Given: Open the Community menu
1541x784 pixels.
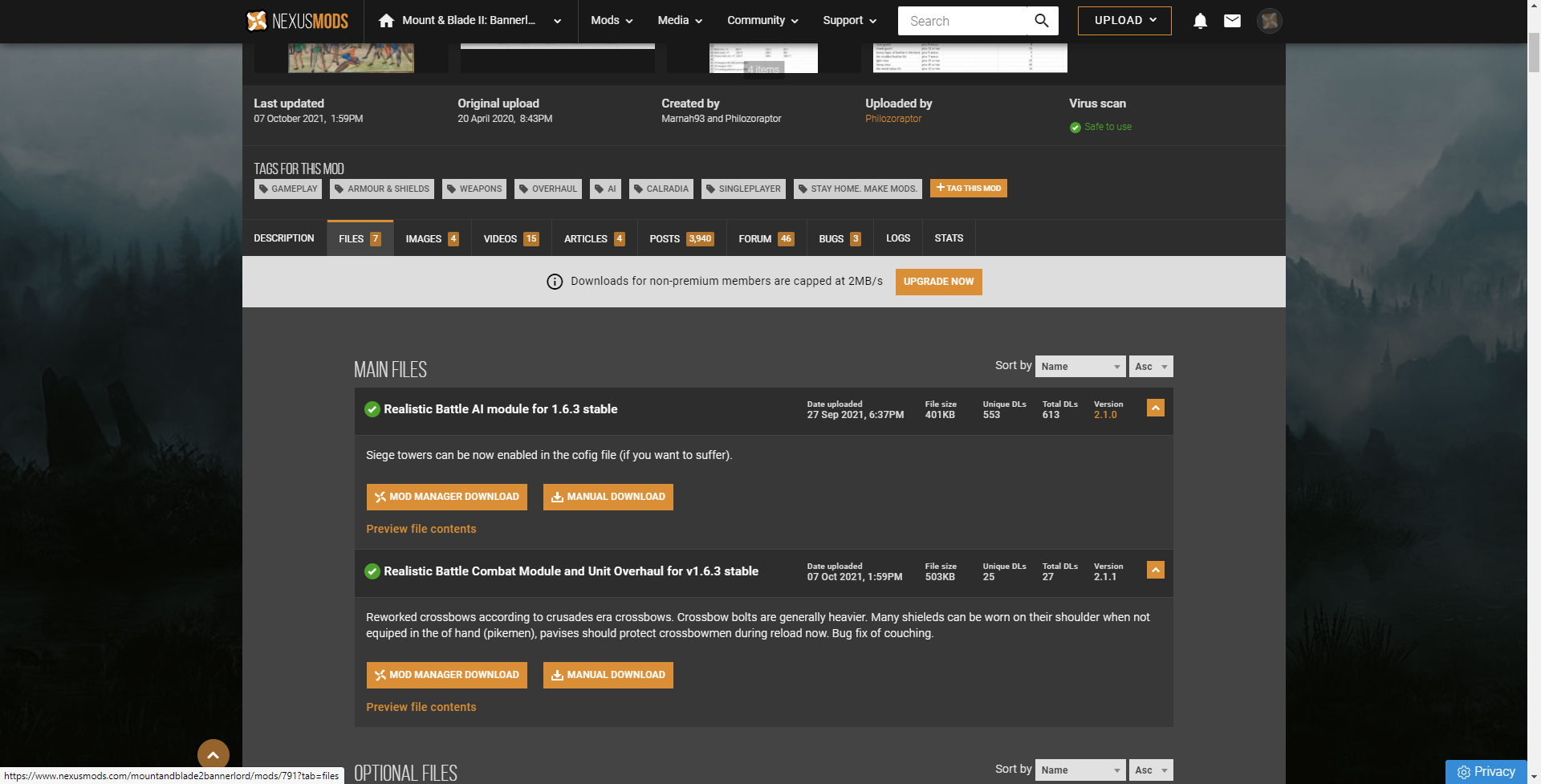Looking at the screenshot, I should tap(762, 21).
